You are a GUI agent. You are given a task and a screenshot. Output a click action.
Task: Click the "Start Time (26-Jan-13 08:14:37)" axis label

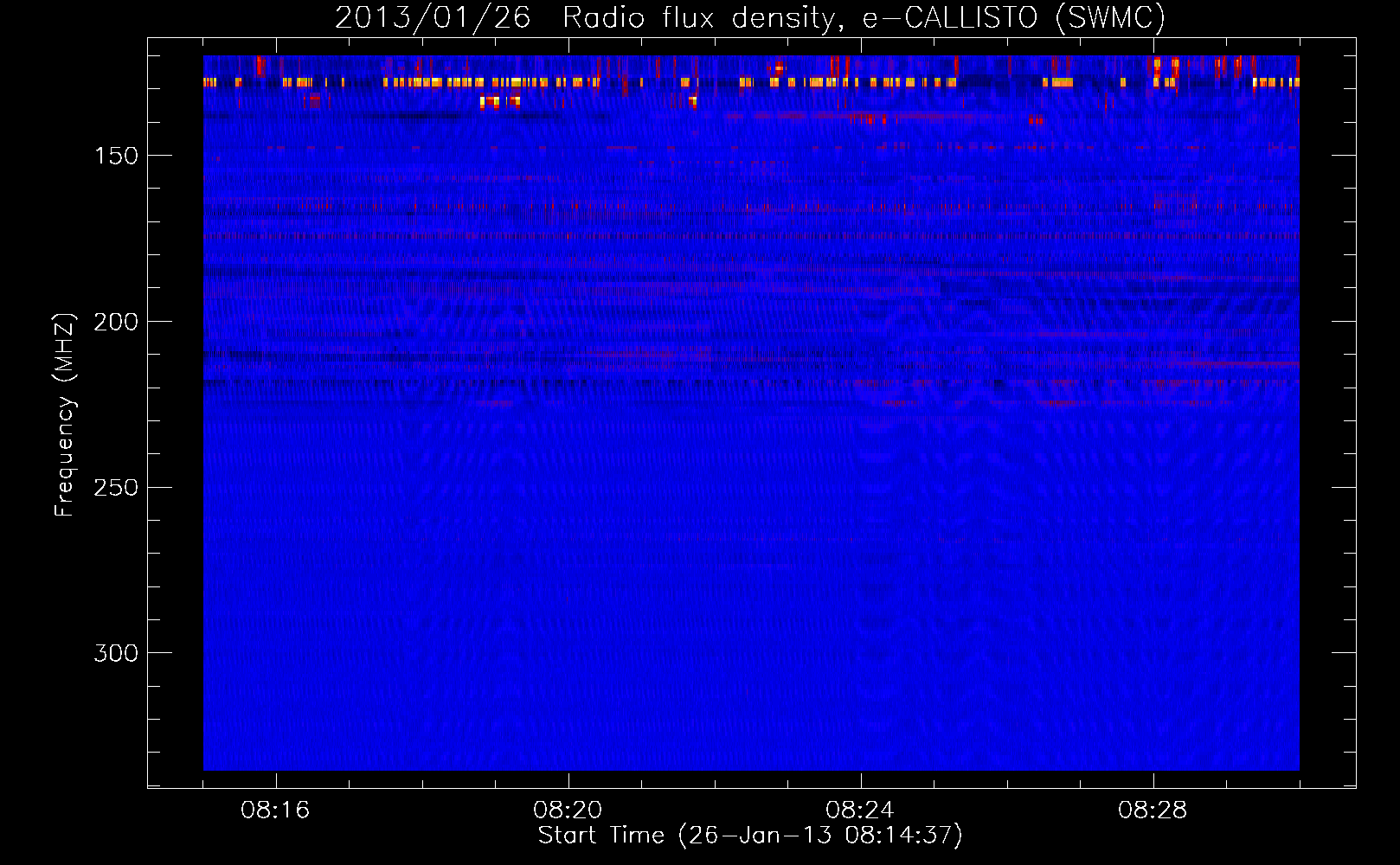(750, 836)
